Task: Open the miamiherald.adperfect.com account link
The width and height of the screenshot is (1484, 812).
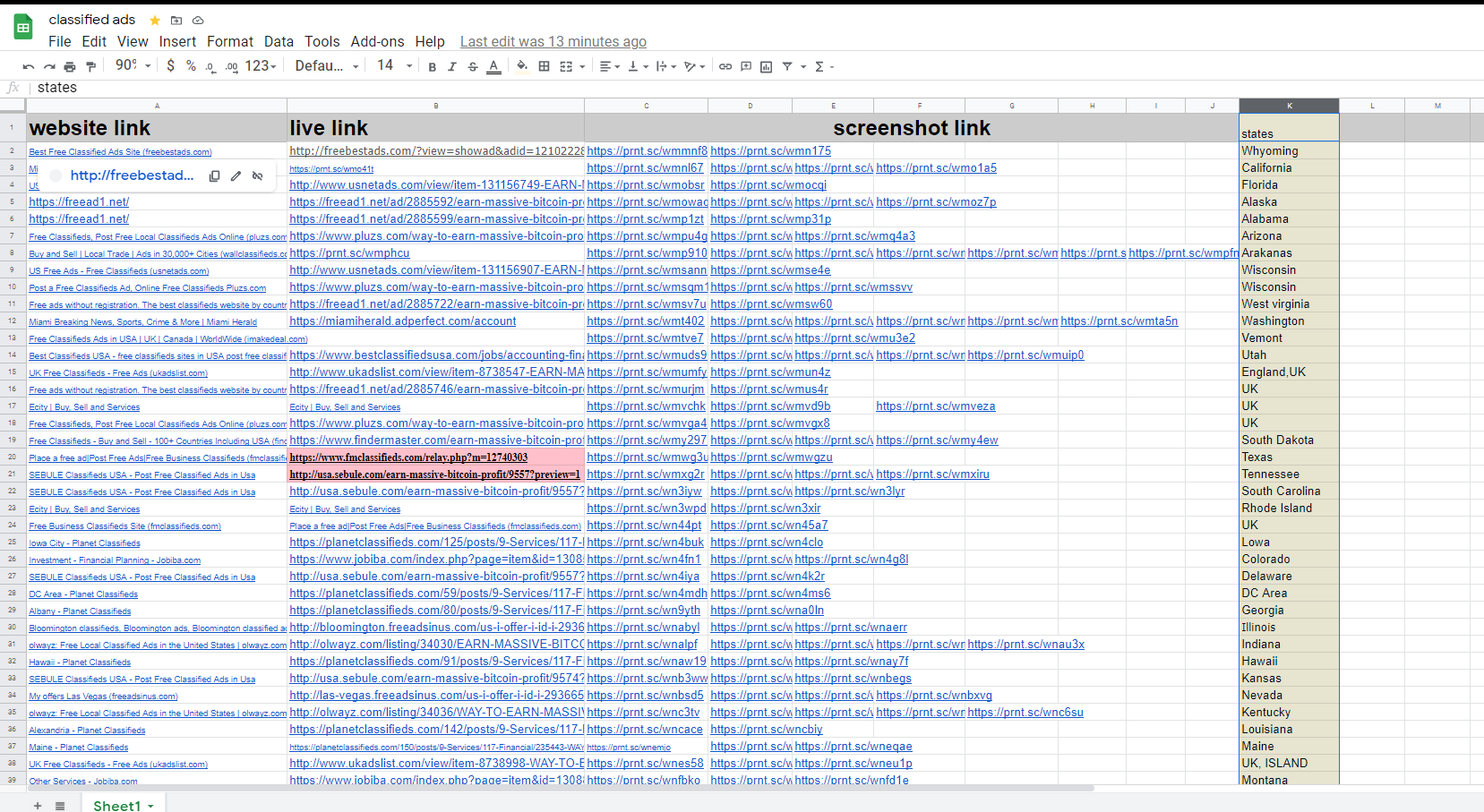Action: (403, 321)
